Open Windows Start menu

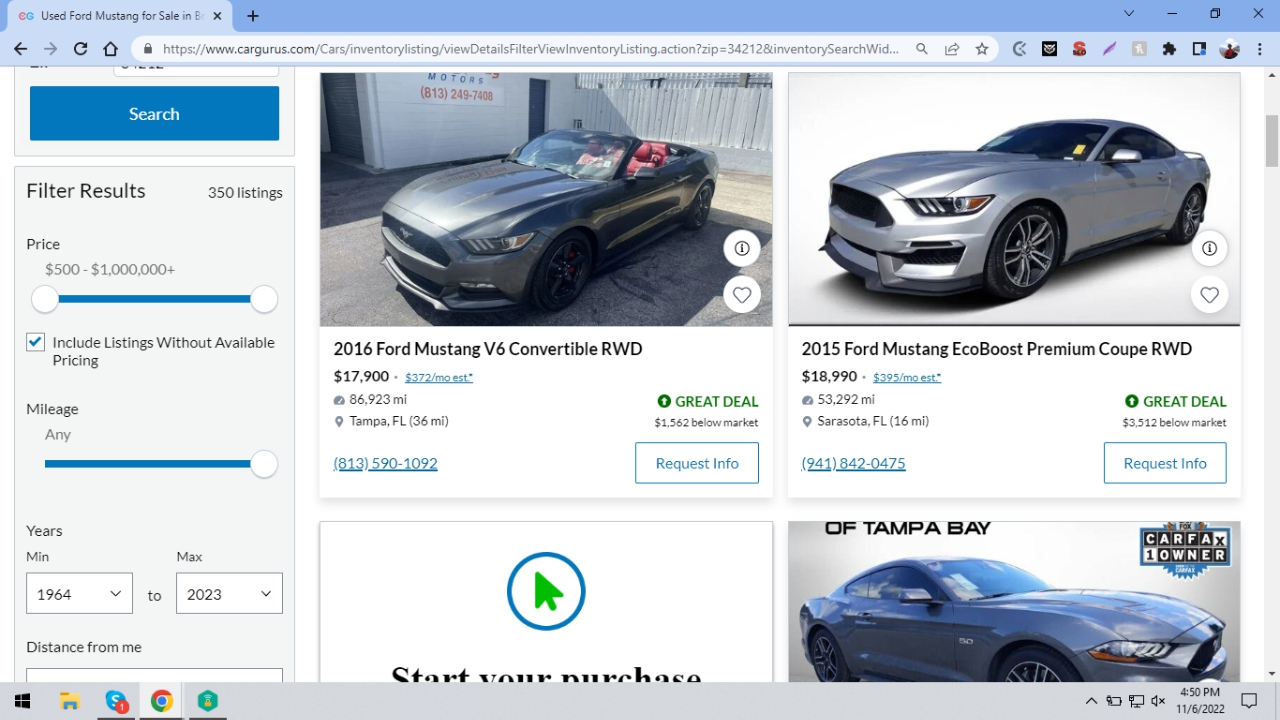tap(23, 701)
